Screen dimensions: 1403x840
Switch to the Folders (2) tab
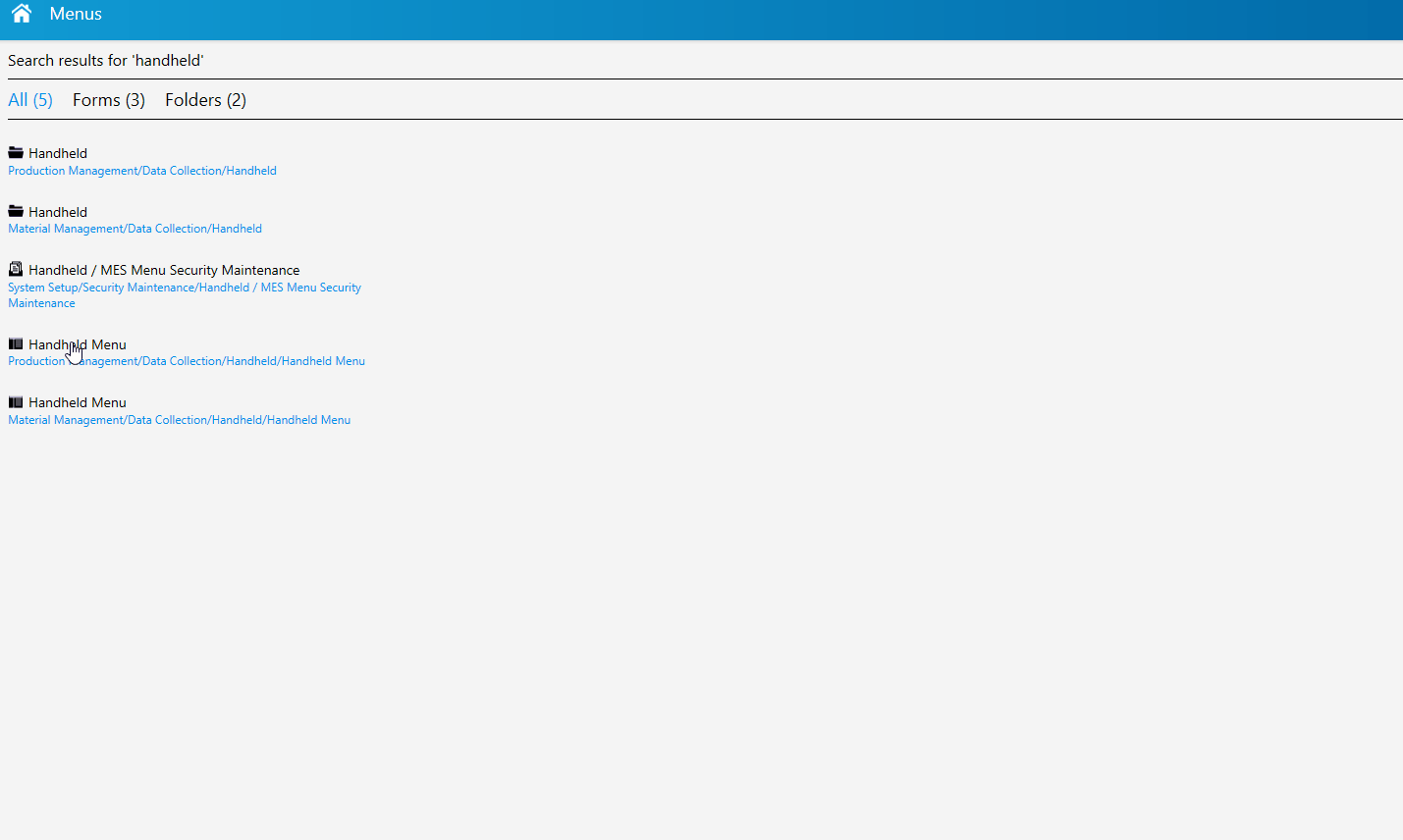tap(205, 100)
